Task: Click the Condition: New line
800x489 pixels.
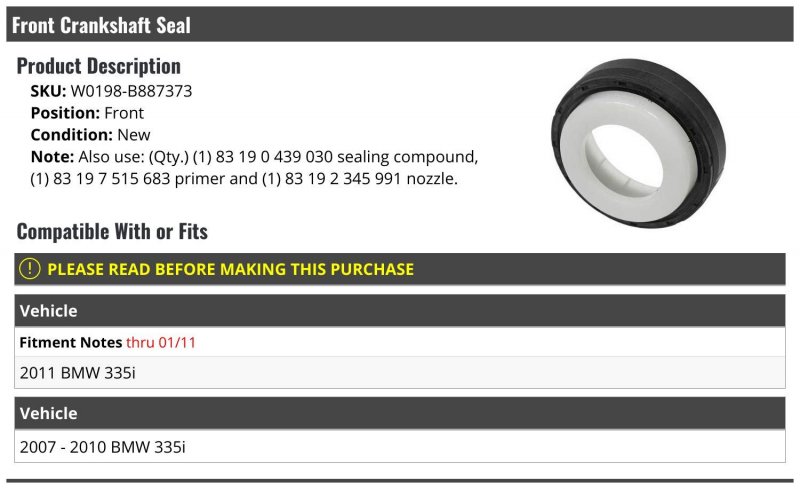Action: (90, 135)
